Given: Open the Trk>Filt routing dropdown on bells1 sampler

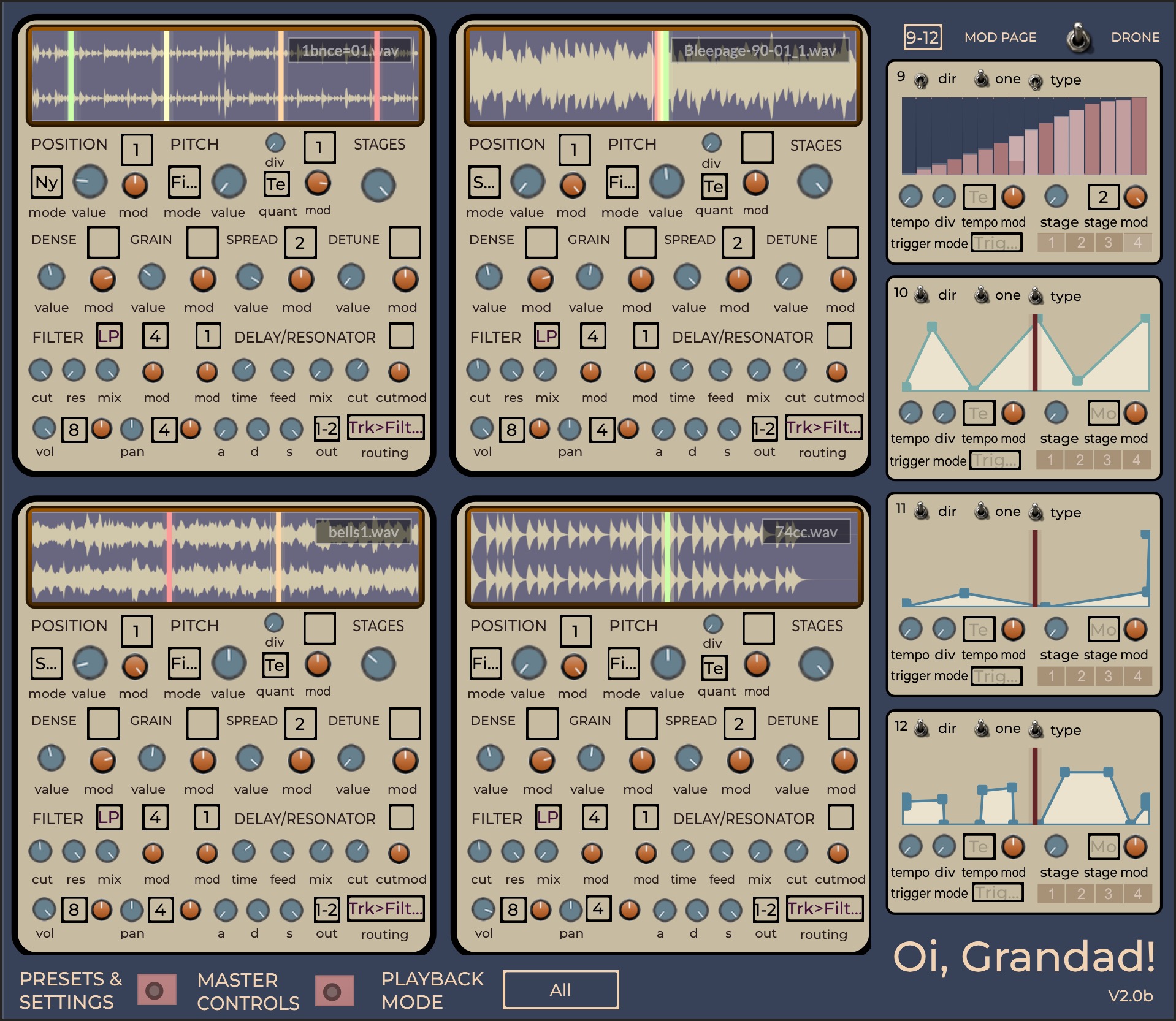Looking at the screenshot, I should tap(386, 909).
